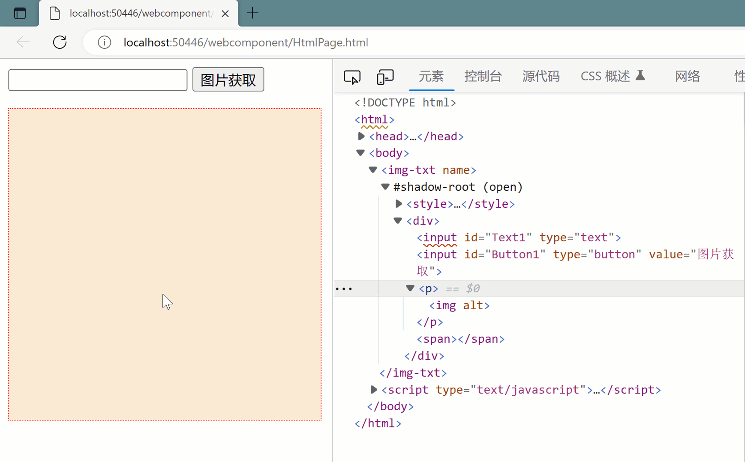Click the CSS overview flask icon
This screenshot has height=462, width=745.
click(x=640, y=75)
